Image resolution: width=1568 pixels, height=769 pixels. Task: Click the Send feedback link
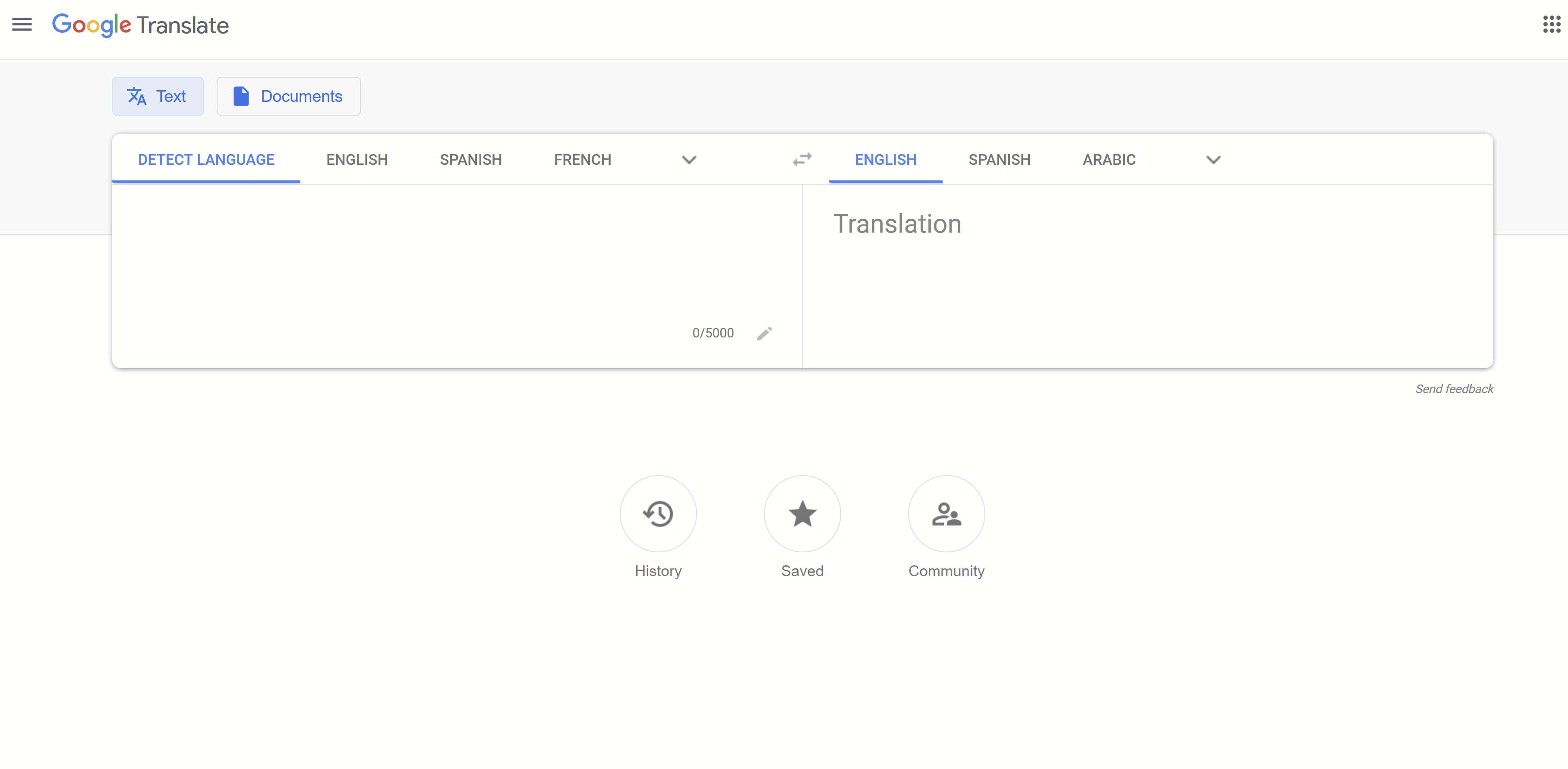(1454, 388)
